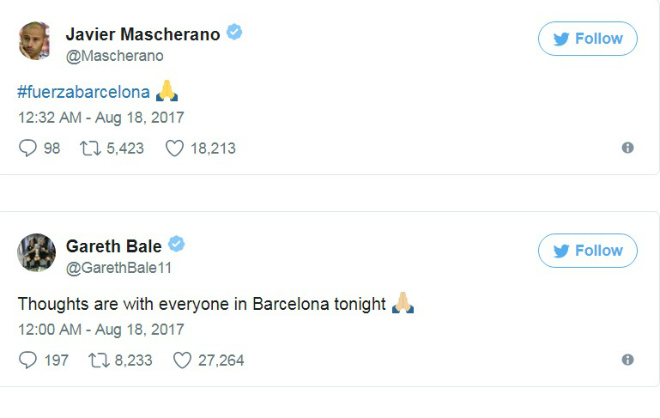Reply to Javier Mascherano's tweet

[28, 148]
